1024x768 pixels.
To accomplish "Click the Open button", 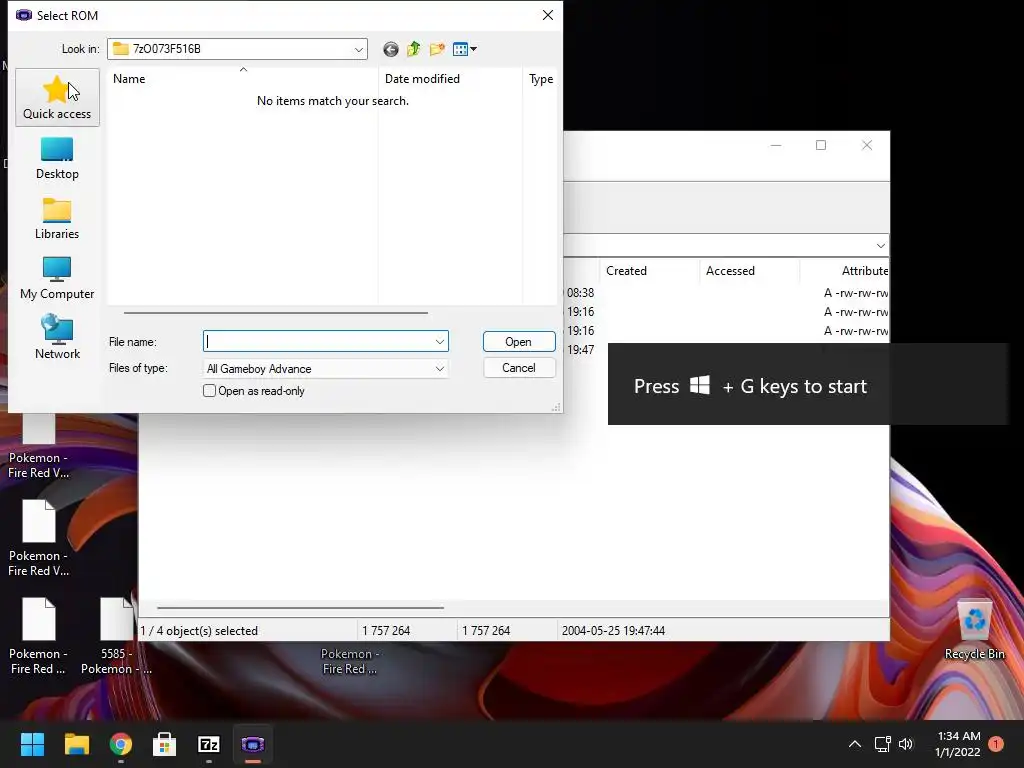I will (x=519, y=342).
